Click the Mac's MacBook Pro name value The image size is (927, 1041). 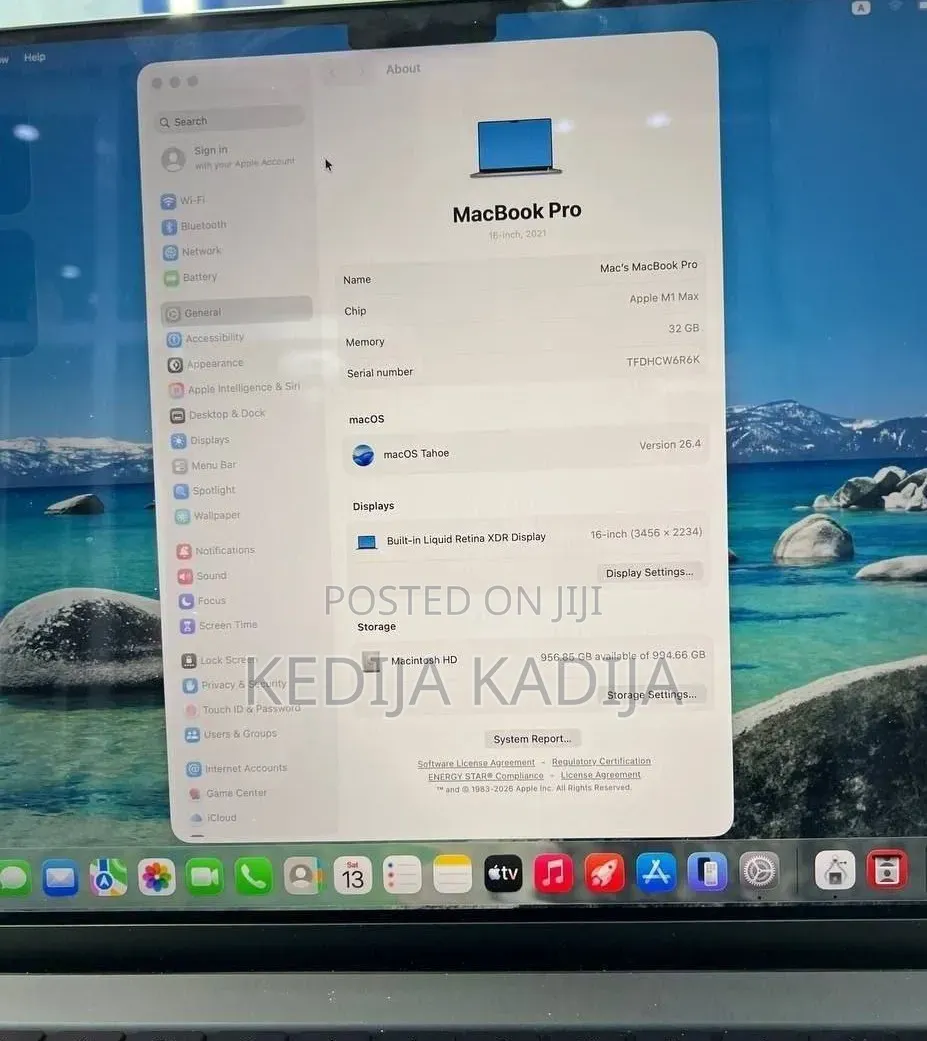(x=648, y=266)
